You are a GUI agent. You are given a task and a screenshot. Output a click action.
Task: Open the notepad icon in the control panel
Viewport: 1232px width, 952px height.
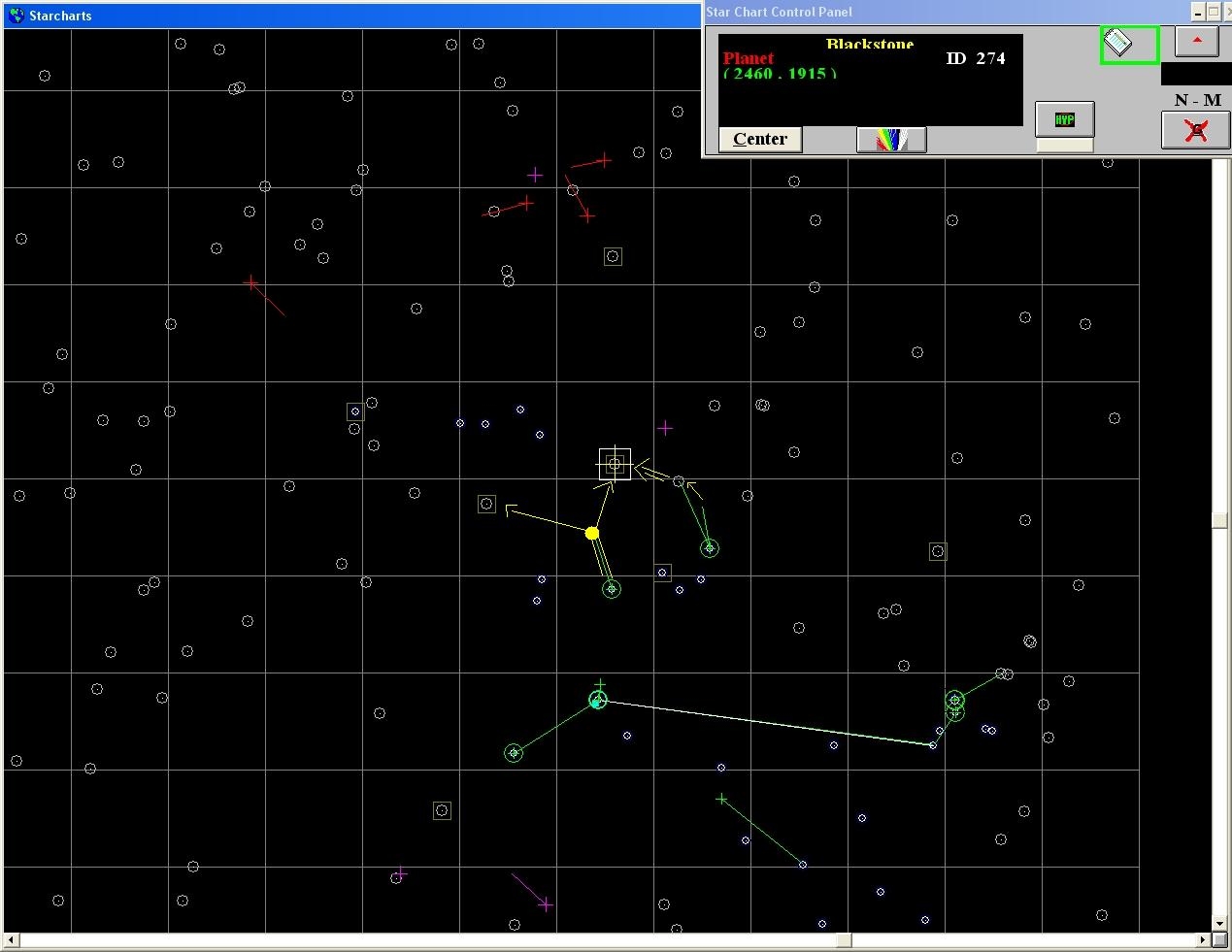point(1129,45)
